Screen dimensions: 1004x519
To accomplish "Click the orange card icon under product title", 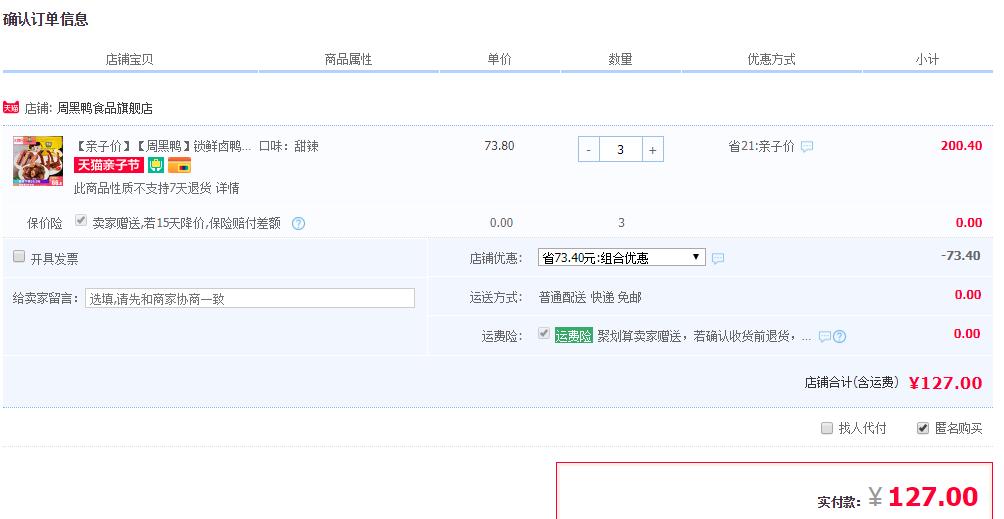I will 180,165.
